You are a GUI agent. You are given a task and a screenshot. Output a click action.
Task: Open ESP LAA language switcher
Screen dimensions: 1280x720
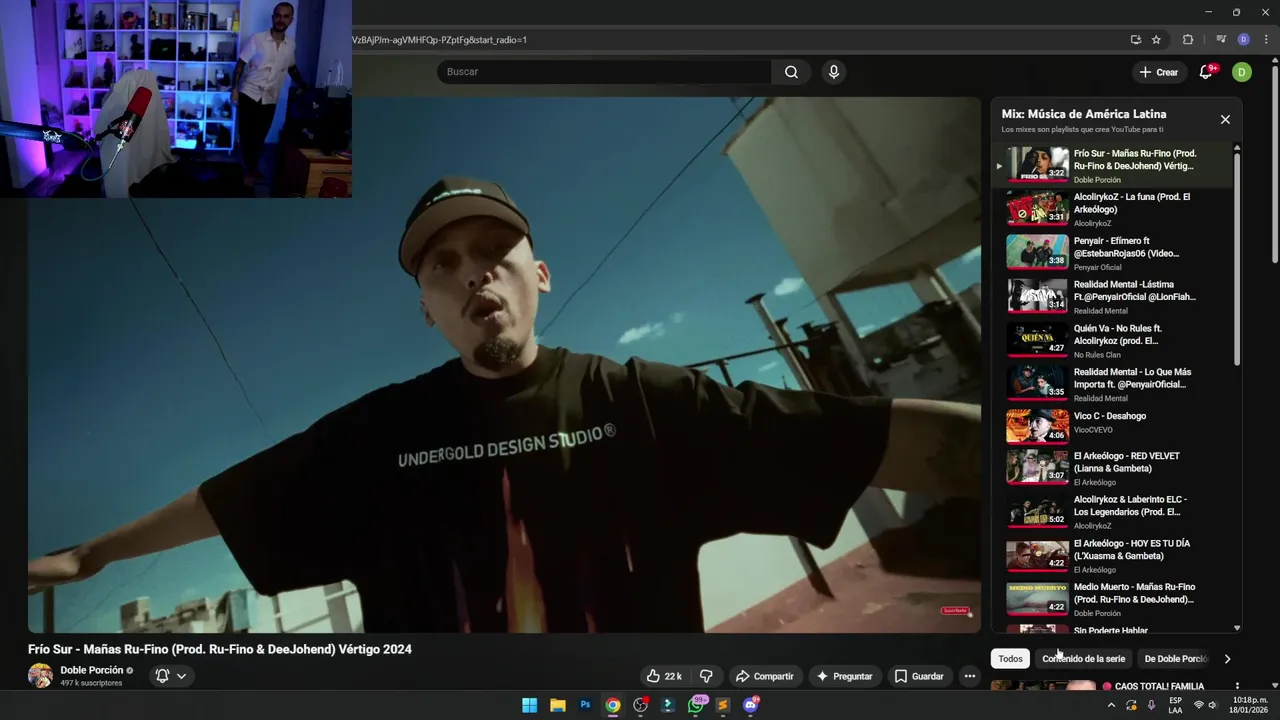[x=1175, y=705]
